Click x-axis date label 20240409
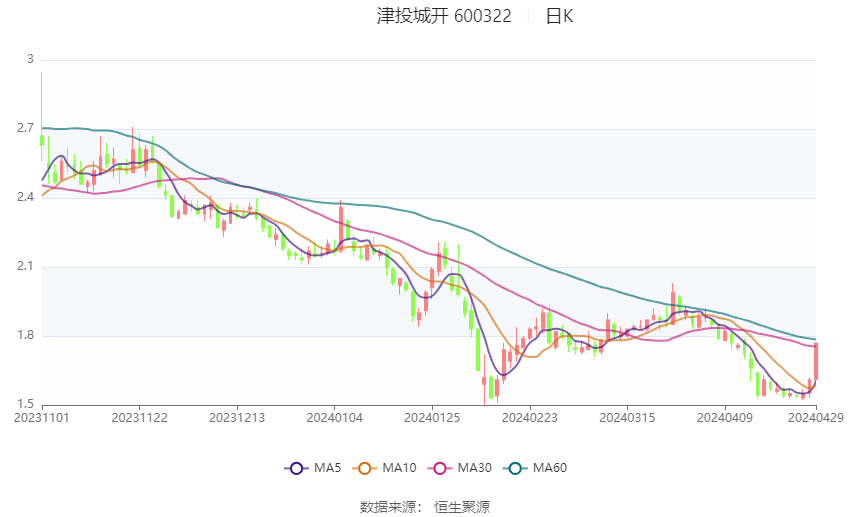The image size is (850, 517). 725,418
